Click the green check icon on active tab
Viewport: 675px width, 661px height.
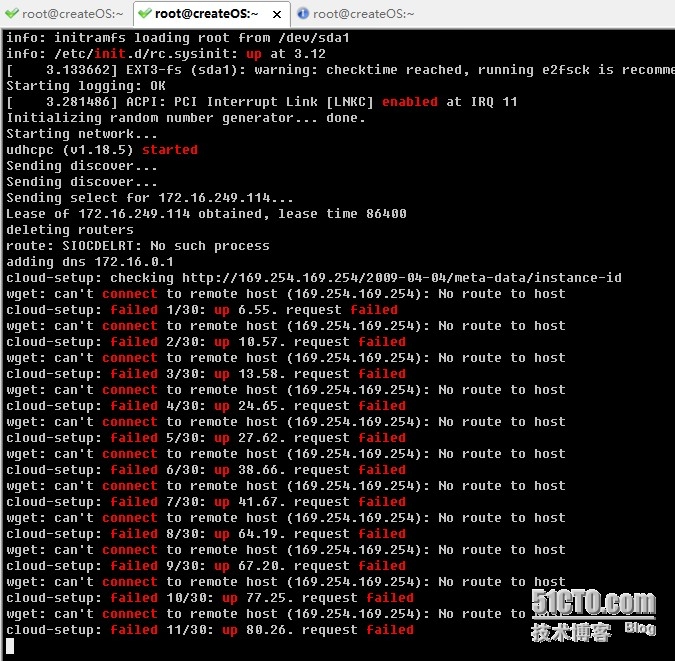[x=144, y=14]
